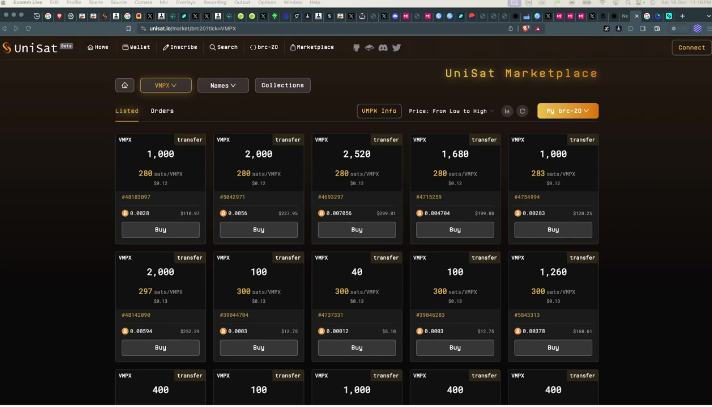
Task: Click the chart icon next to the sort dropdown
Action: 507,111
